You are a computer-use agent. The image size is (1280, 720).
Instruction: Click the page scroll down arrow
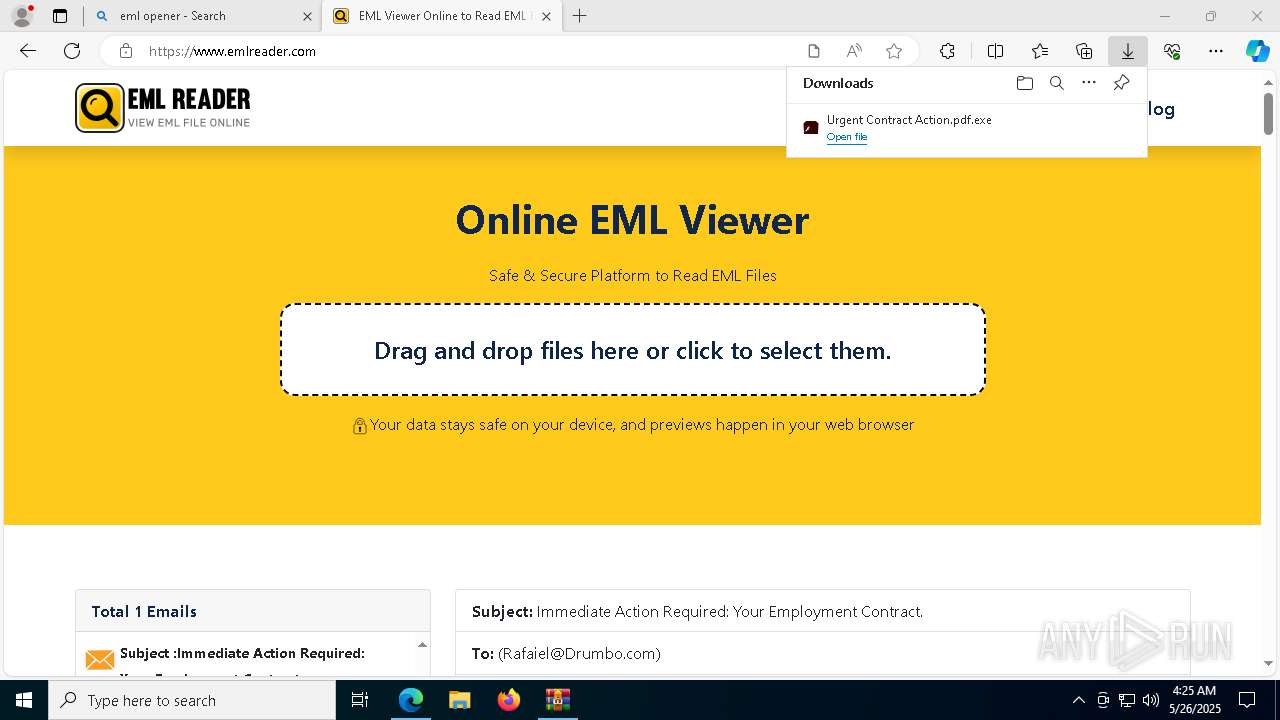[x=1268, y=663]
